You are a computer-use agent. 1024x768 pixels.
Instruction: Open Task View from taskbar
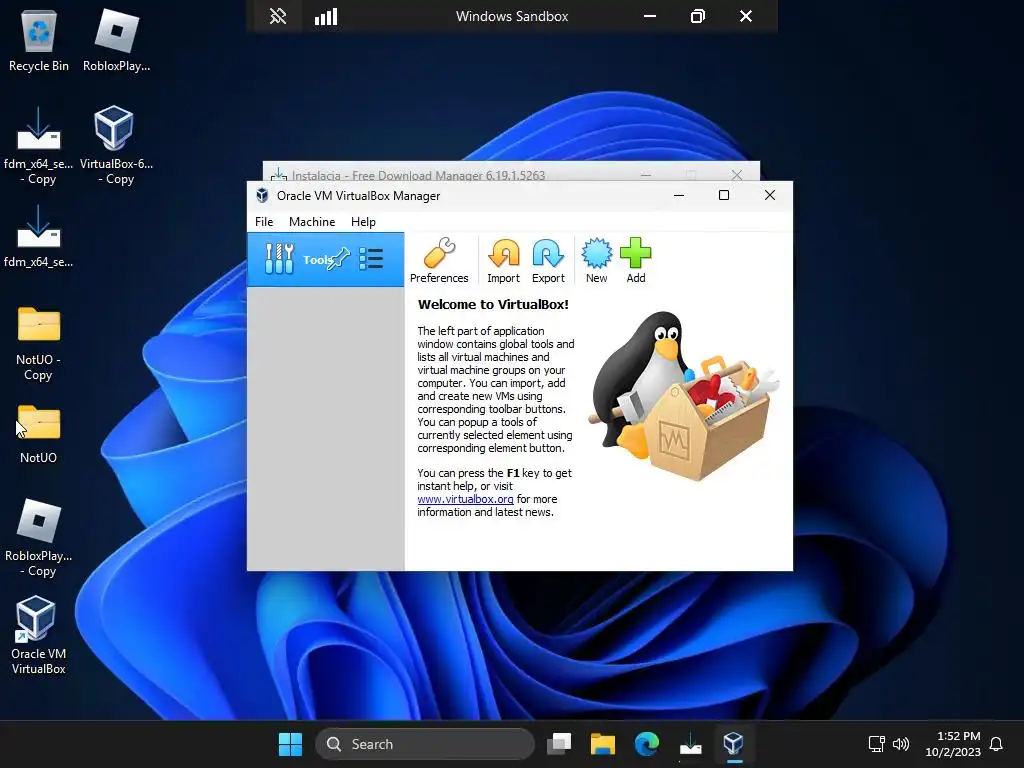(x=559, y=744)
